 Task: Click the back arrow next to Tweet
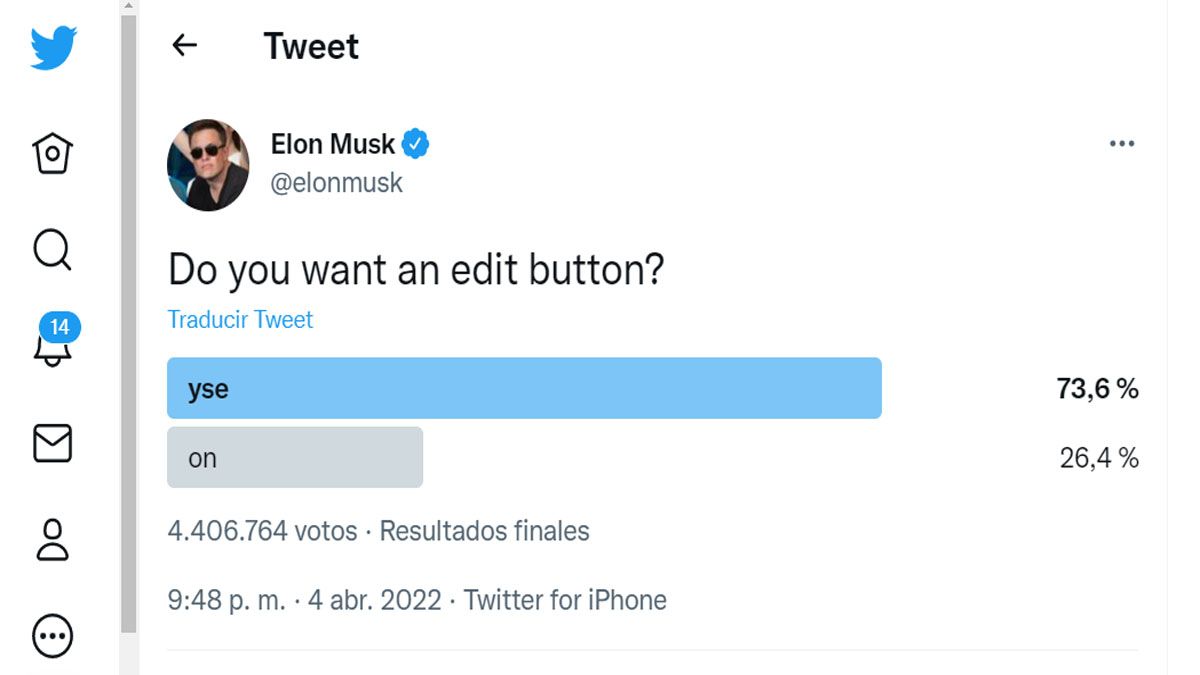point(184,45)
